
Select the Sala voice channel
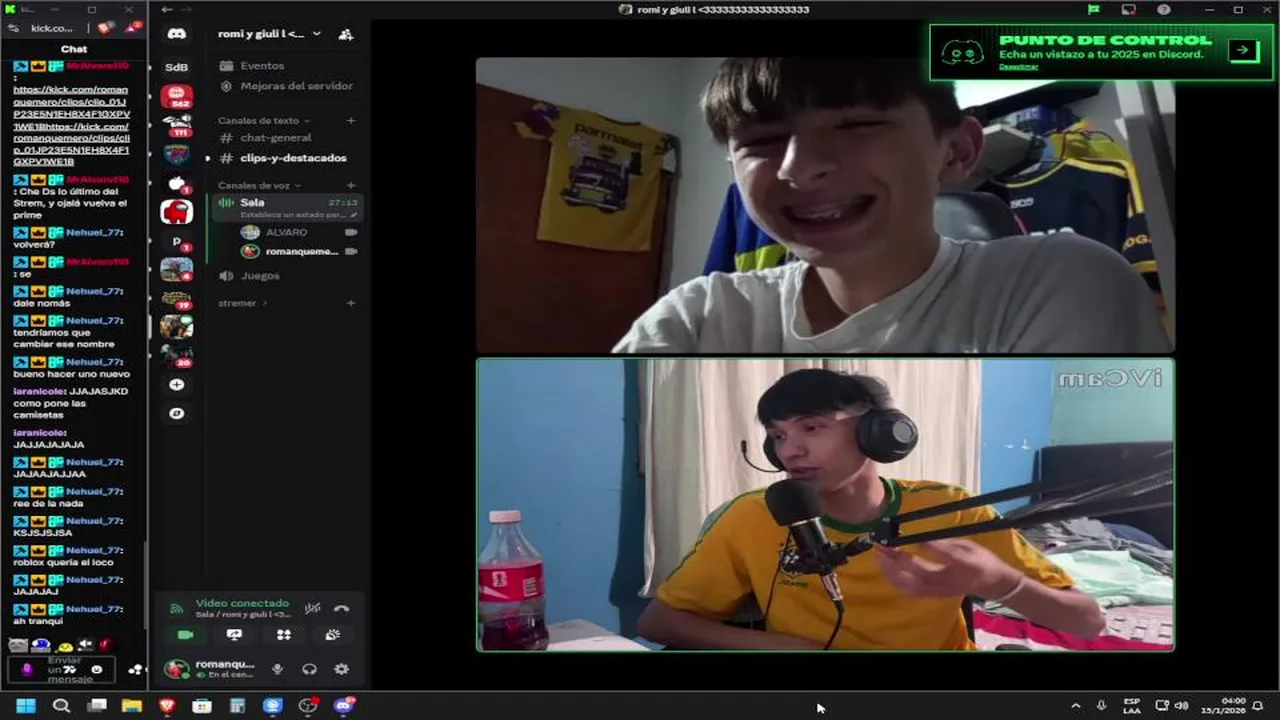[x=288, y=207]
